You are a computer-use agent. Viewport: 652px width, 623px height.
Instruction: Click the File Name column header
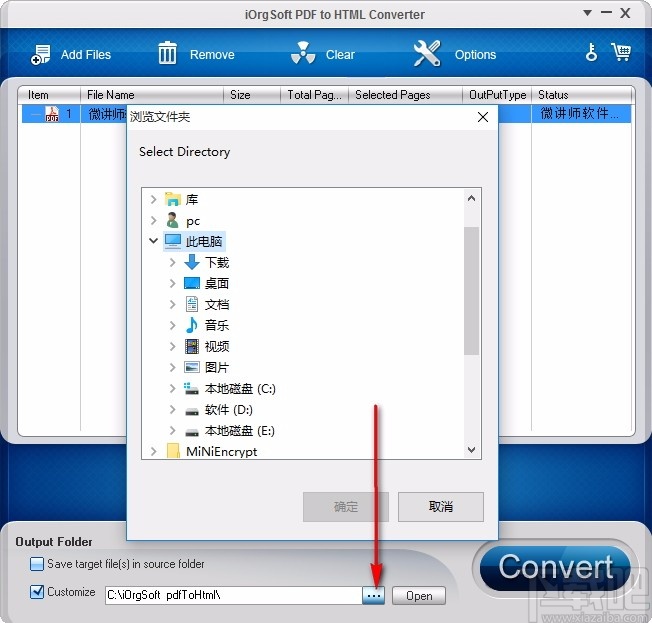(151, 95)
